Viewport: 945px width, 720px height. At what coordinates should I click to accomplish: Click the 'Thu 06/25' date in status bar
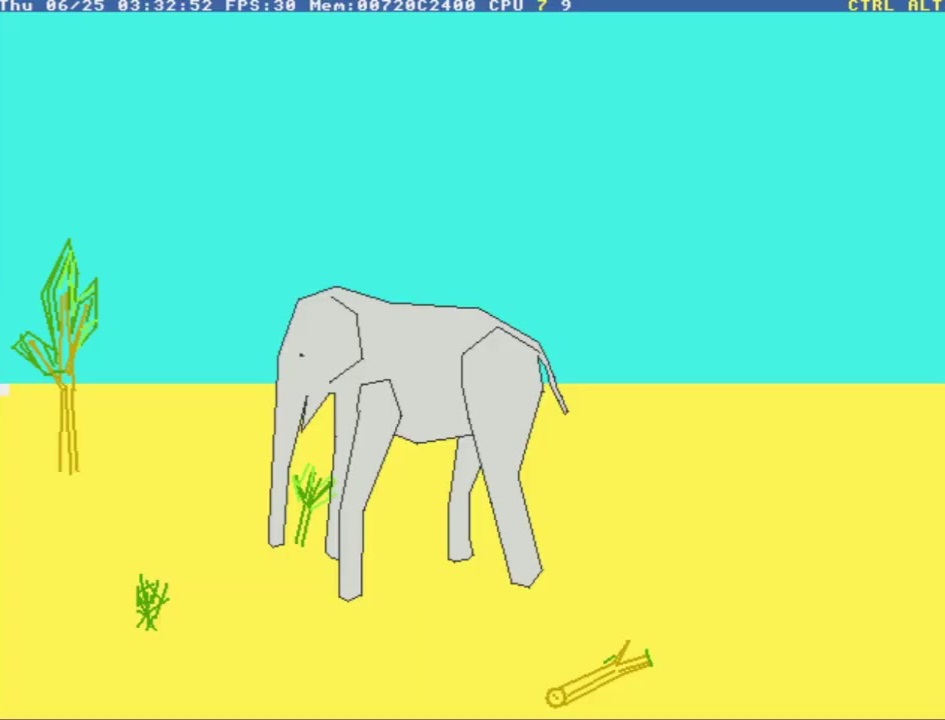pos(52,6)
